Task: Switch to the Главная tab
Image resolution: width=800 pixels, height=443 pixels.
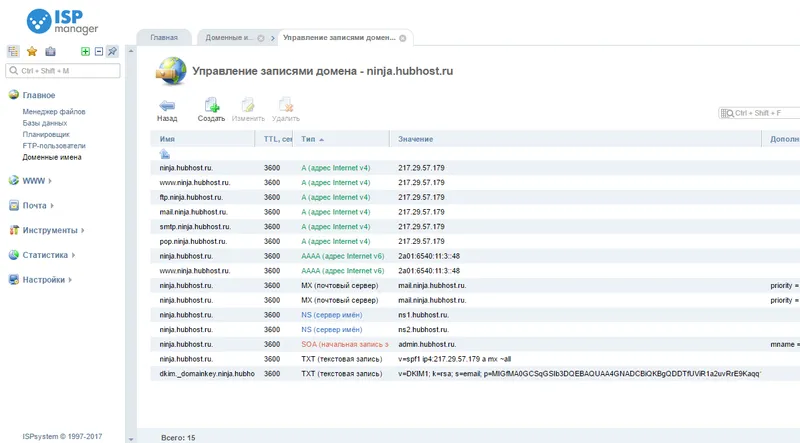Action: tap(164, 38)
